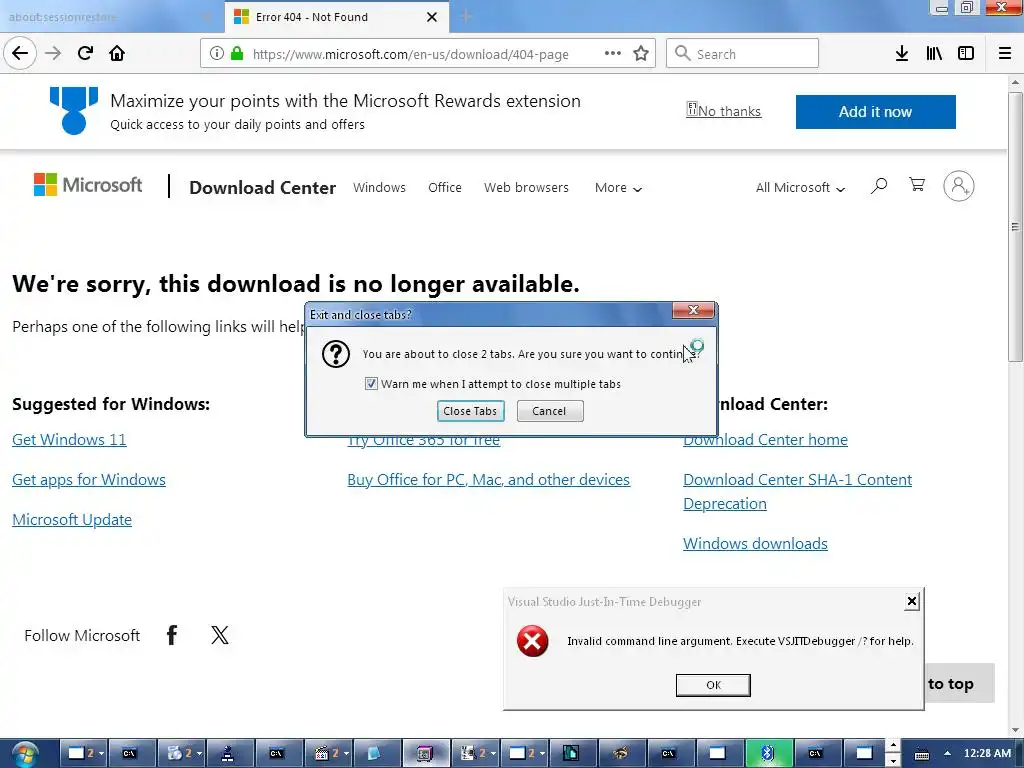Select the Error 404 - Not Found tab
Screen dimensions: 1024x768
(336, 17)
